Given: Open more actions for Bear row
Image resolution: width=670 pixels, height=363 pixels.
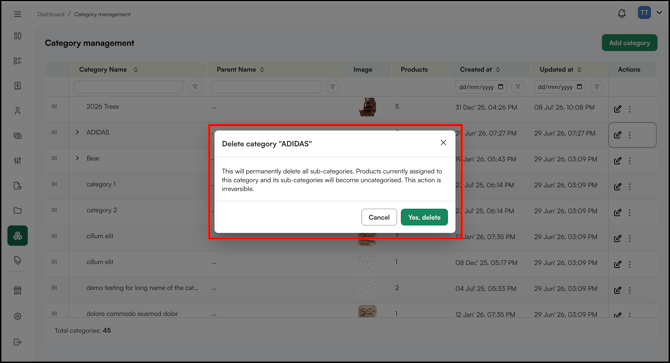Looking at the screenshot, I should (x=629, y=161).
